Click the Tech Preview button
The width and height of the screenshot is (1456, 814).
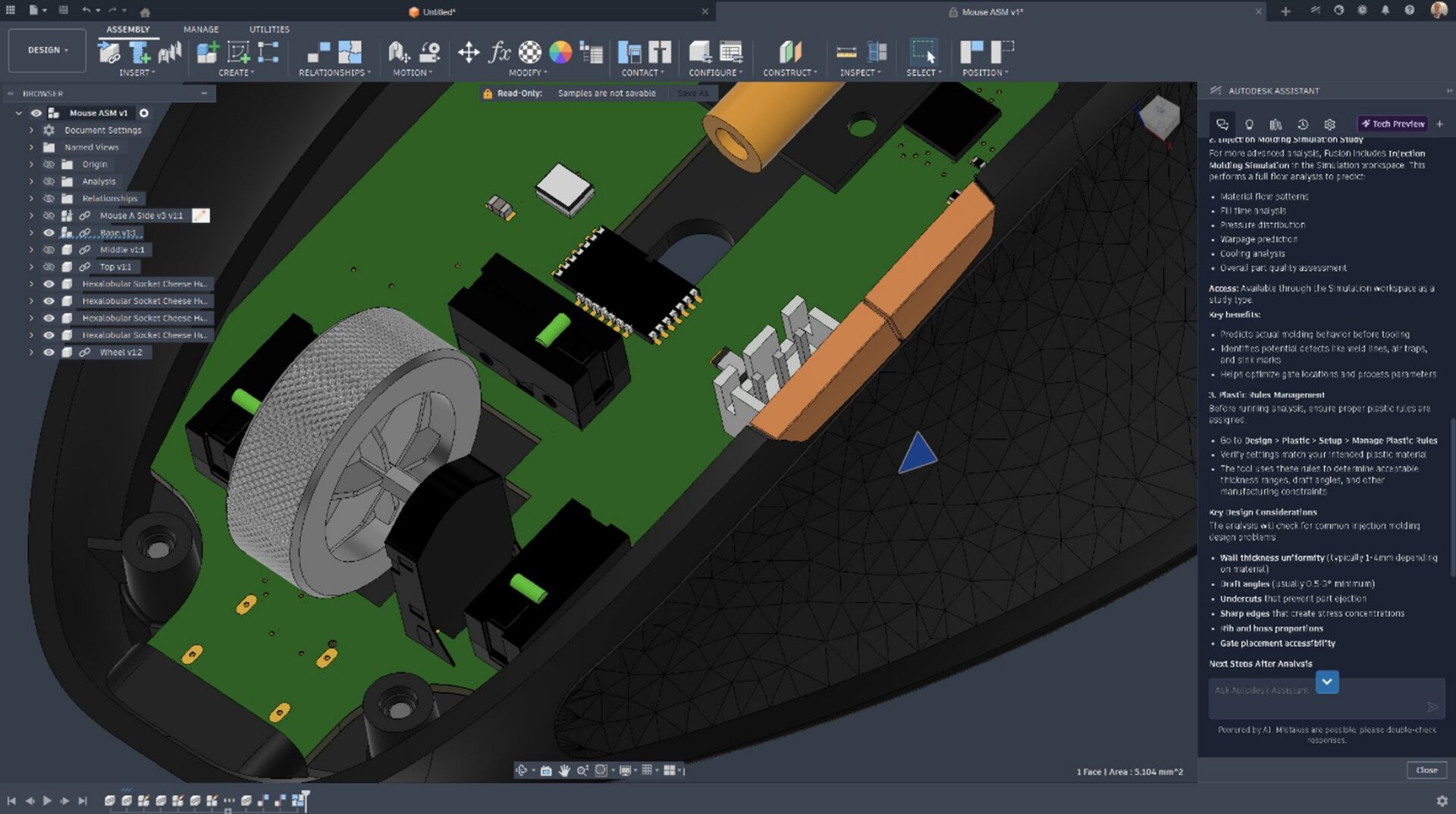pyautogui.click(x=1393, y=124)
